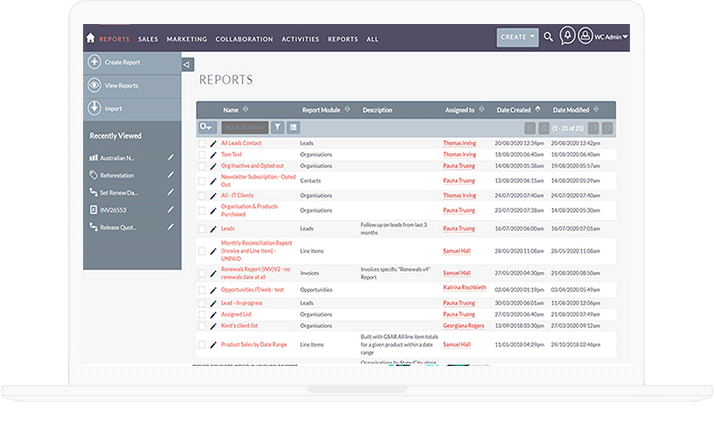The height and width of the screenshot is (430, 715).
Task: Tick the checkbox for Org Inactive and Opted out
Action: tap(202, 166)
